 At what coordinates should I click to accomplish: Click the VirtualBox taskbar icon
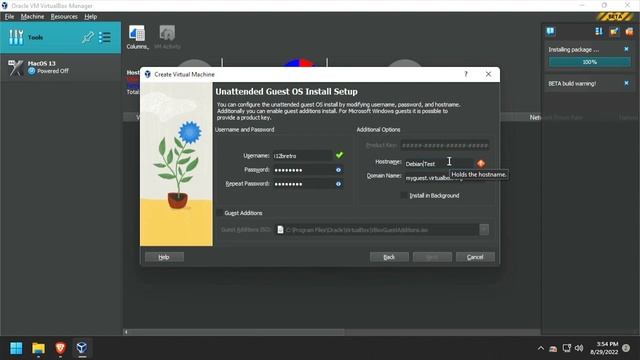tap(82, 348)
